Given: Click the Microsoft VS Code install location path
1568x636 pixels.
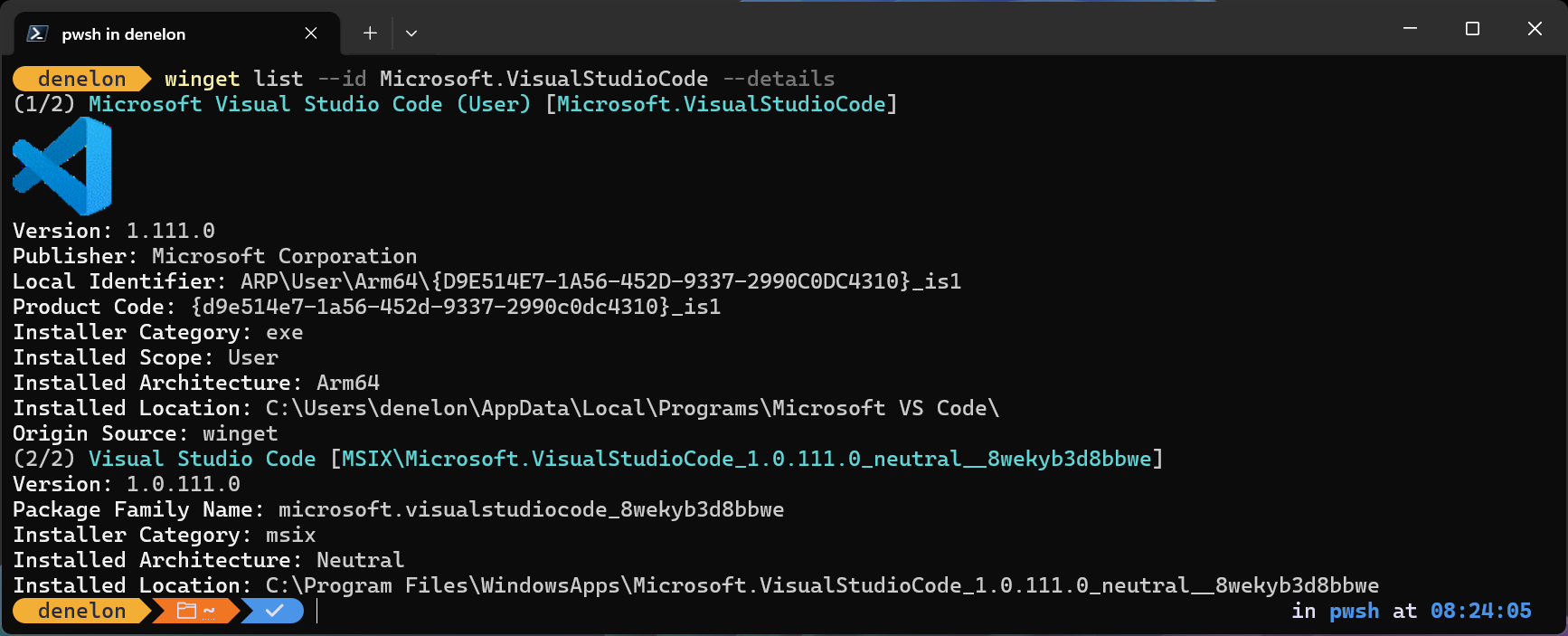Looking at the screenshot, I should [x=632, y=408].
